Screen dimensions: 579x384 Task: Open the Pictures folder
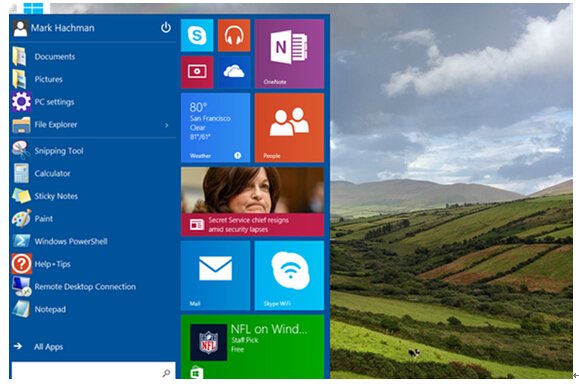click(x=93, y=79)
